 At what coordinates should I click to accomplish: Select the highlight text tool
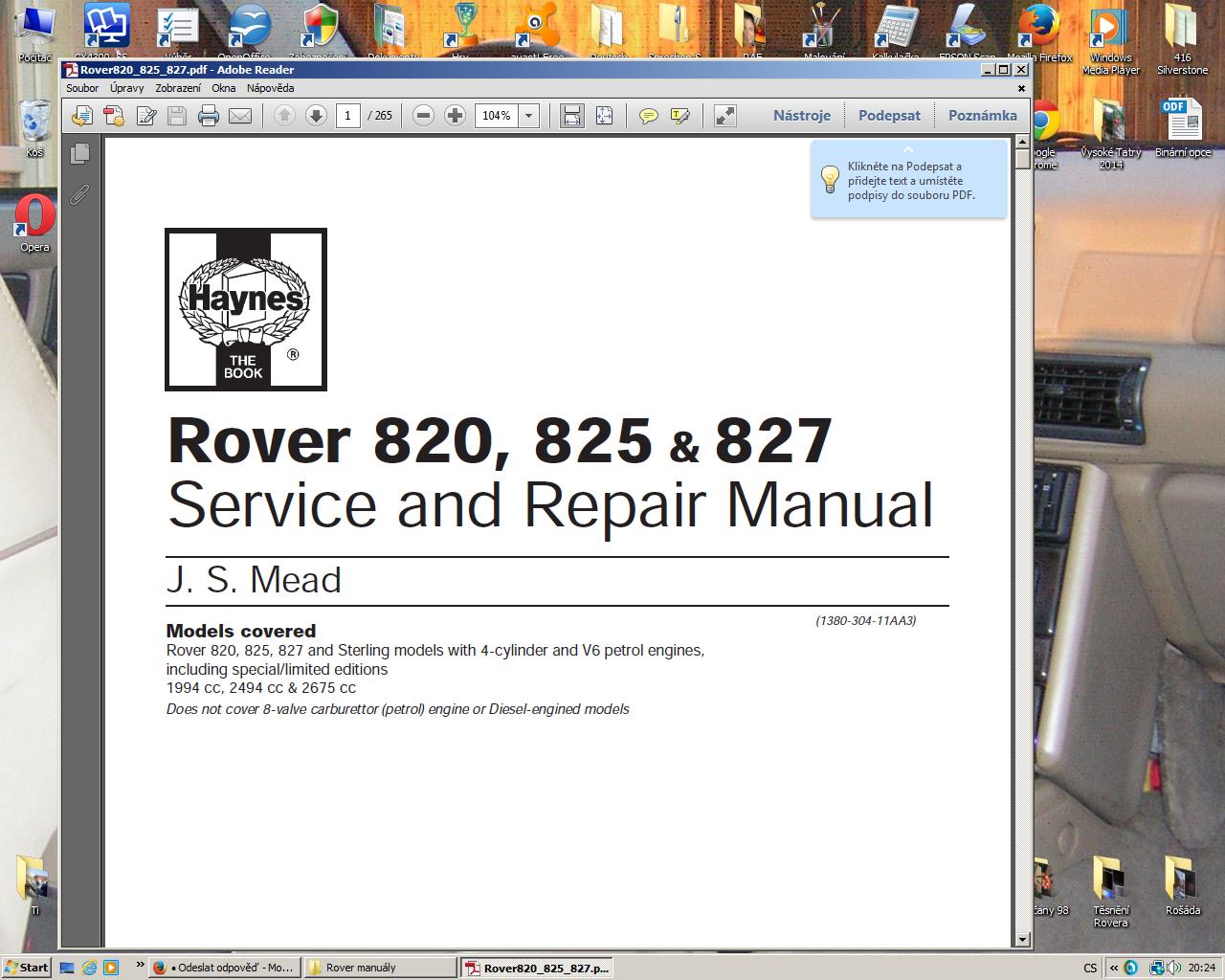(680, 116)
